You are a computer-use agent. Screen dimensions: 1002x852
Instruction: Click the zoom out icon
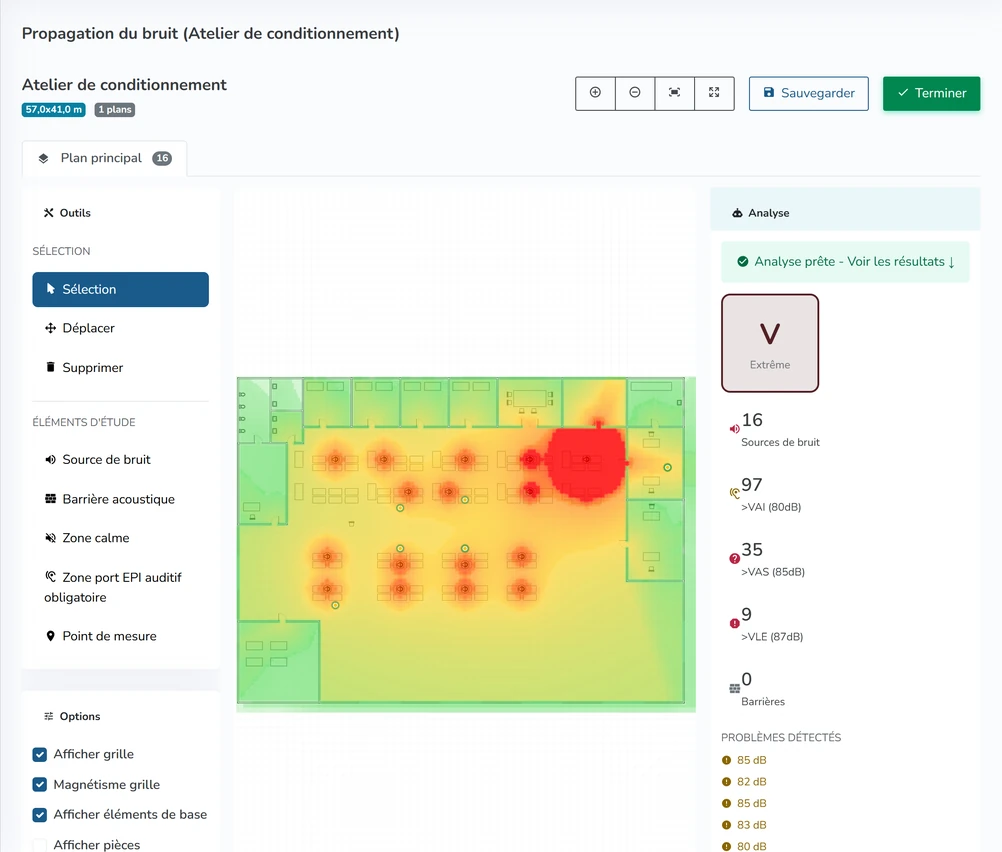pyautogui.click(x=635, y=93)
